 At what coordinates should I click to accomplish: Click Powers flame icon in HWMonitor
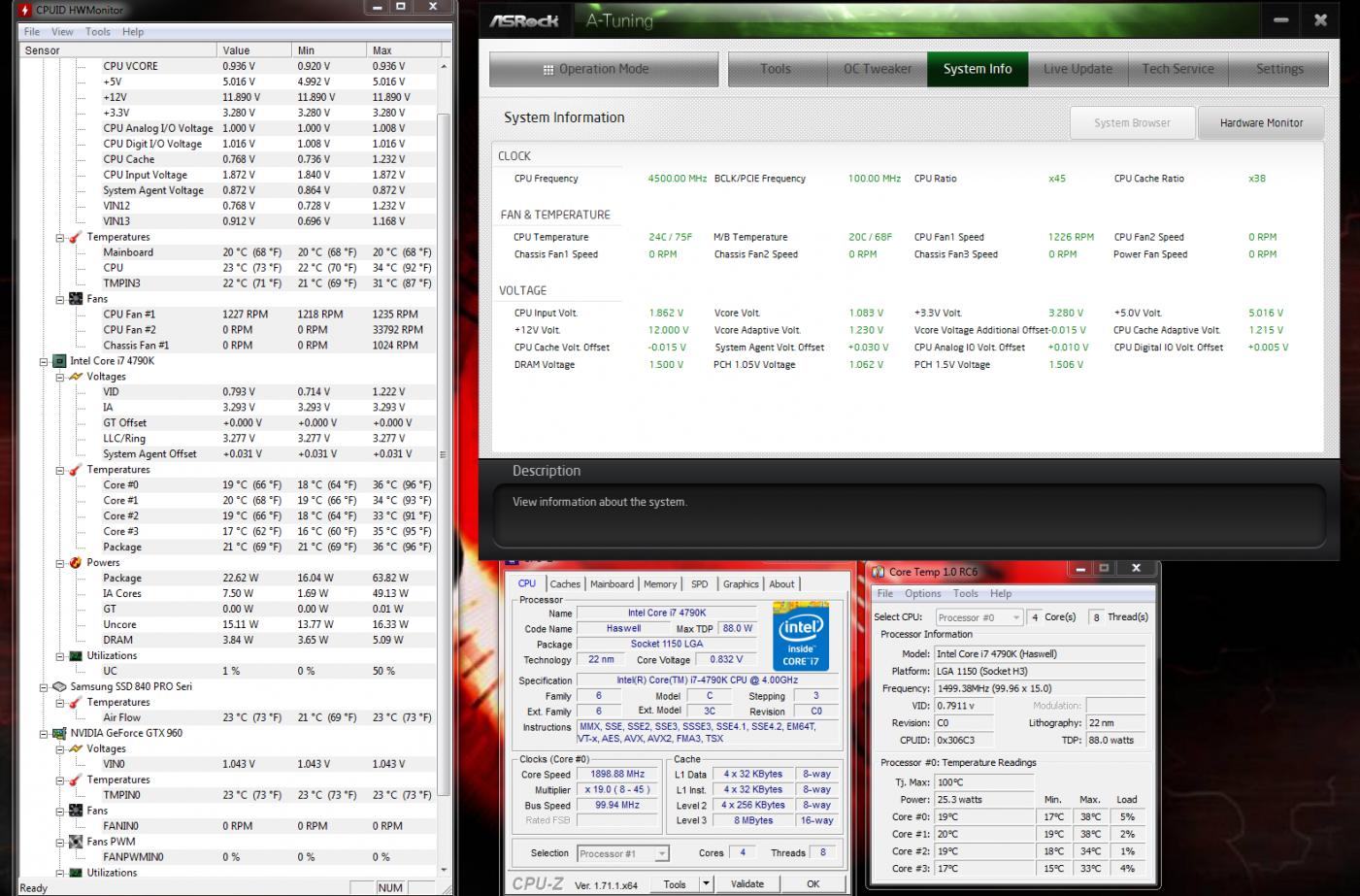point(76,563)
